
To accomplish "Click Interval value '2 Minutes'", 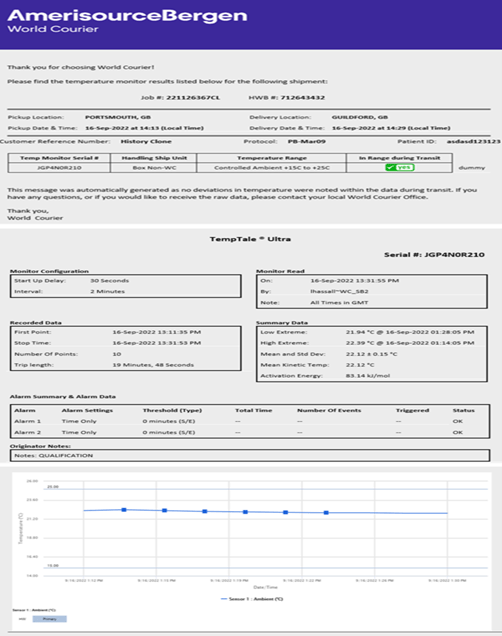I will tap(107, 291).
